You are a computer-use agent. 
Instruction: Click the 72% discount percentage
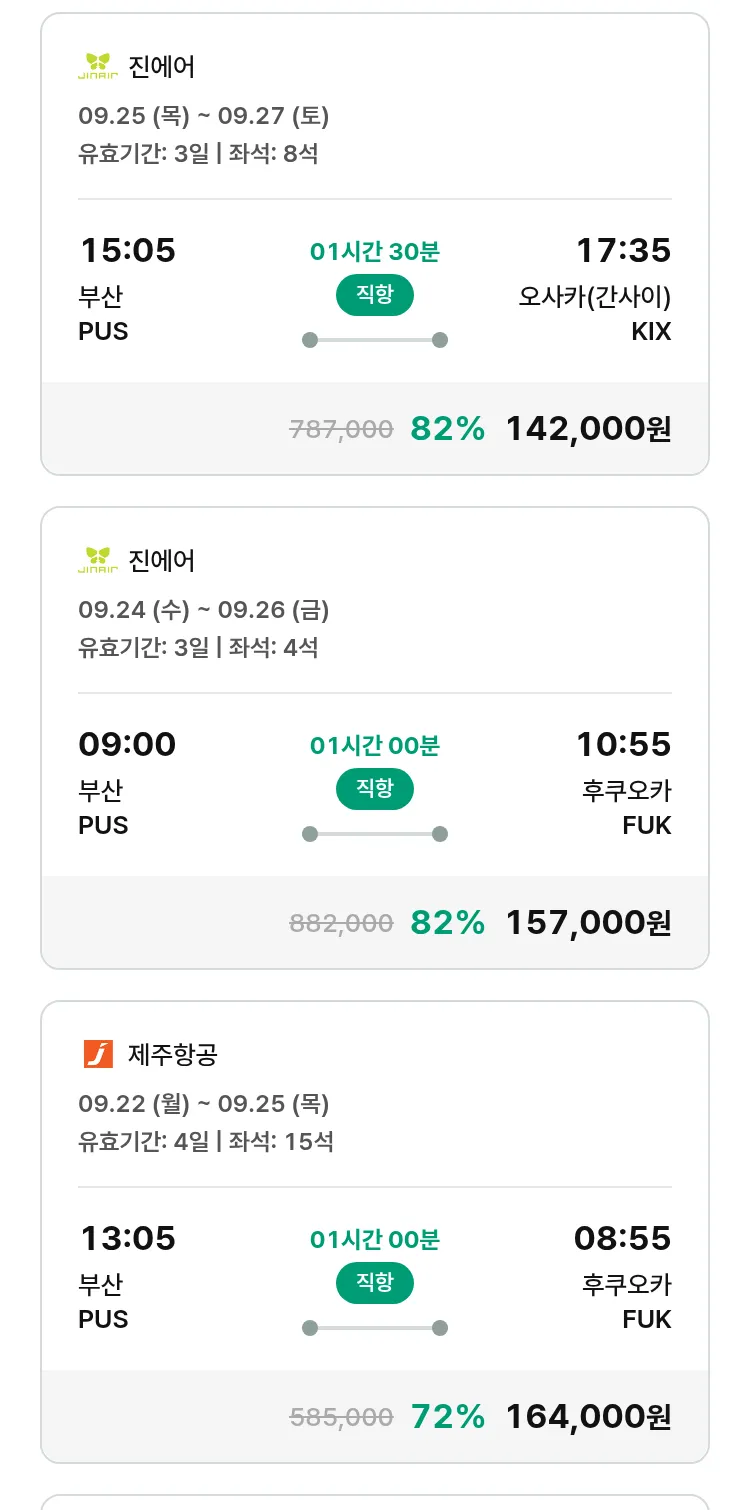448,1417
